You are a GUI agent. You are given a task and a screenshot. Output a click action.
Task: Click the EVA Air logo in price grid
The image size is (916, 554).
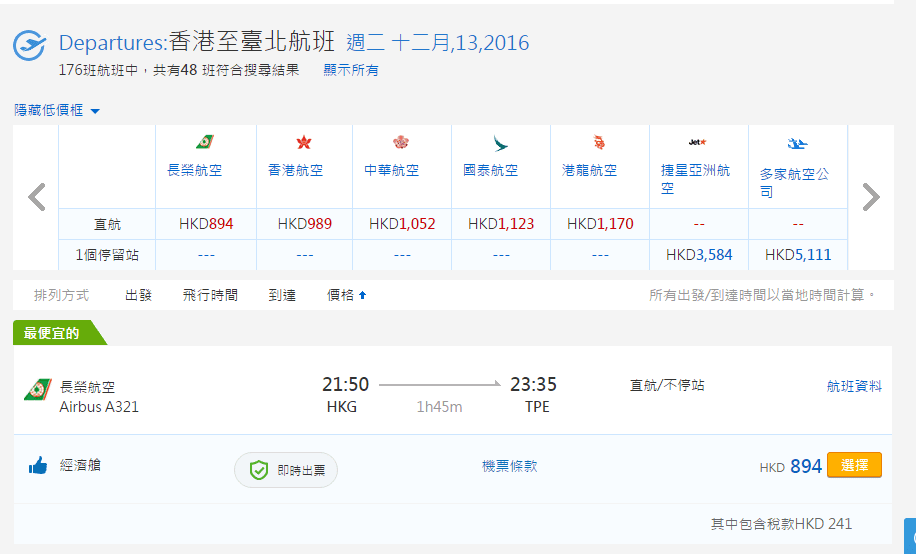point(205,143)
